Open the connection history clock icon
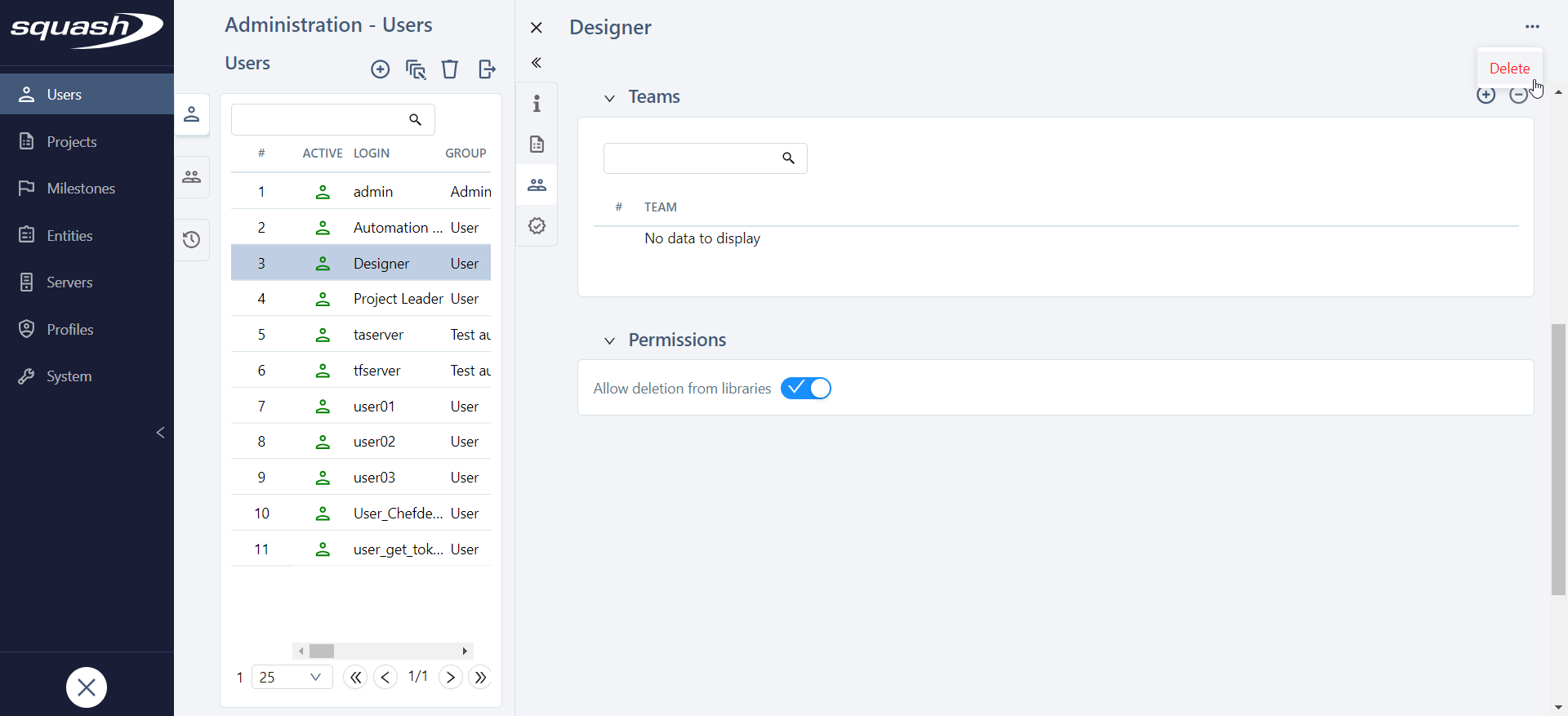 (192, 240)
